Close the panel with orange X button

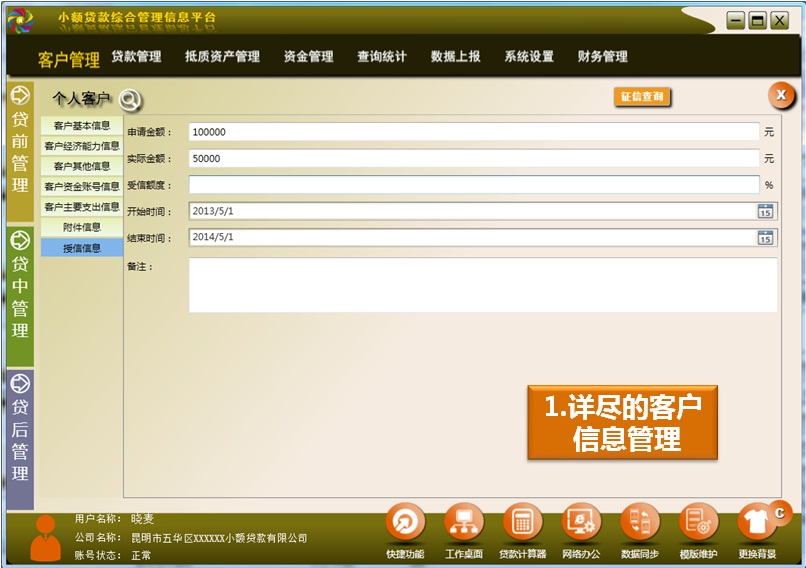pos(781,95)
